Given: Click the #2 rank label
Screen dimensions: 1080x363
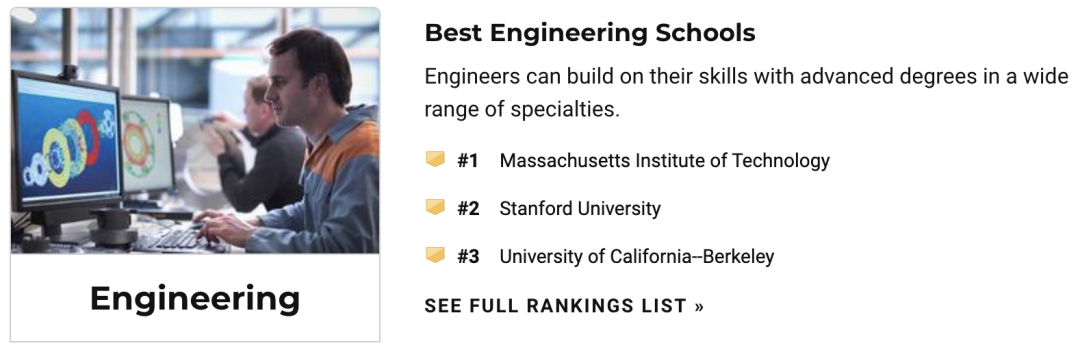Looking at the screenshot, I should point(468,208).
